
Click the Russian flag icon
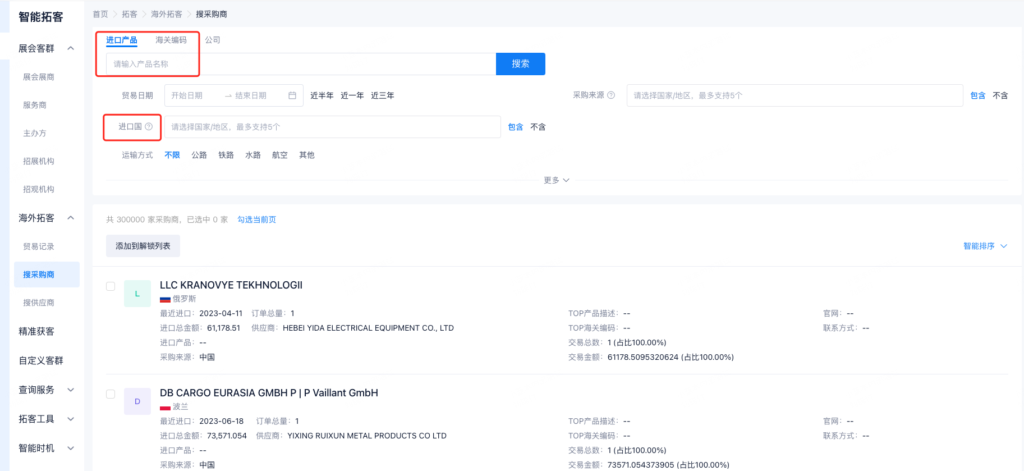165,299
